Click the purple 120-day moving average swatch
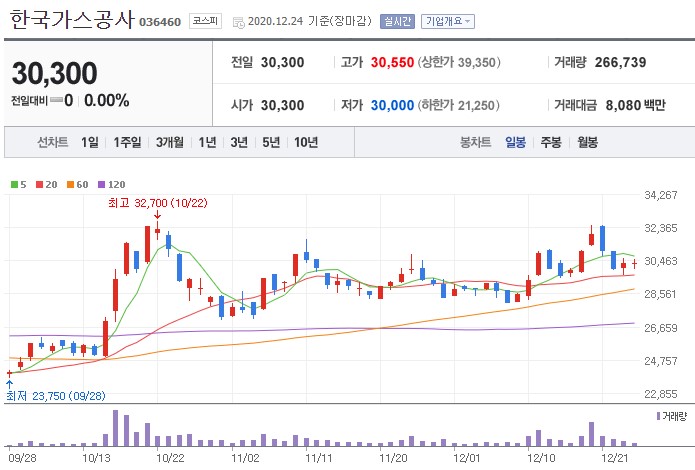 coord(102,184)
